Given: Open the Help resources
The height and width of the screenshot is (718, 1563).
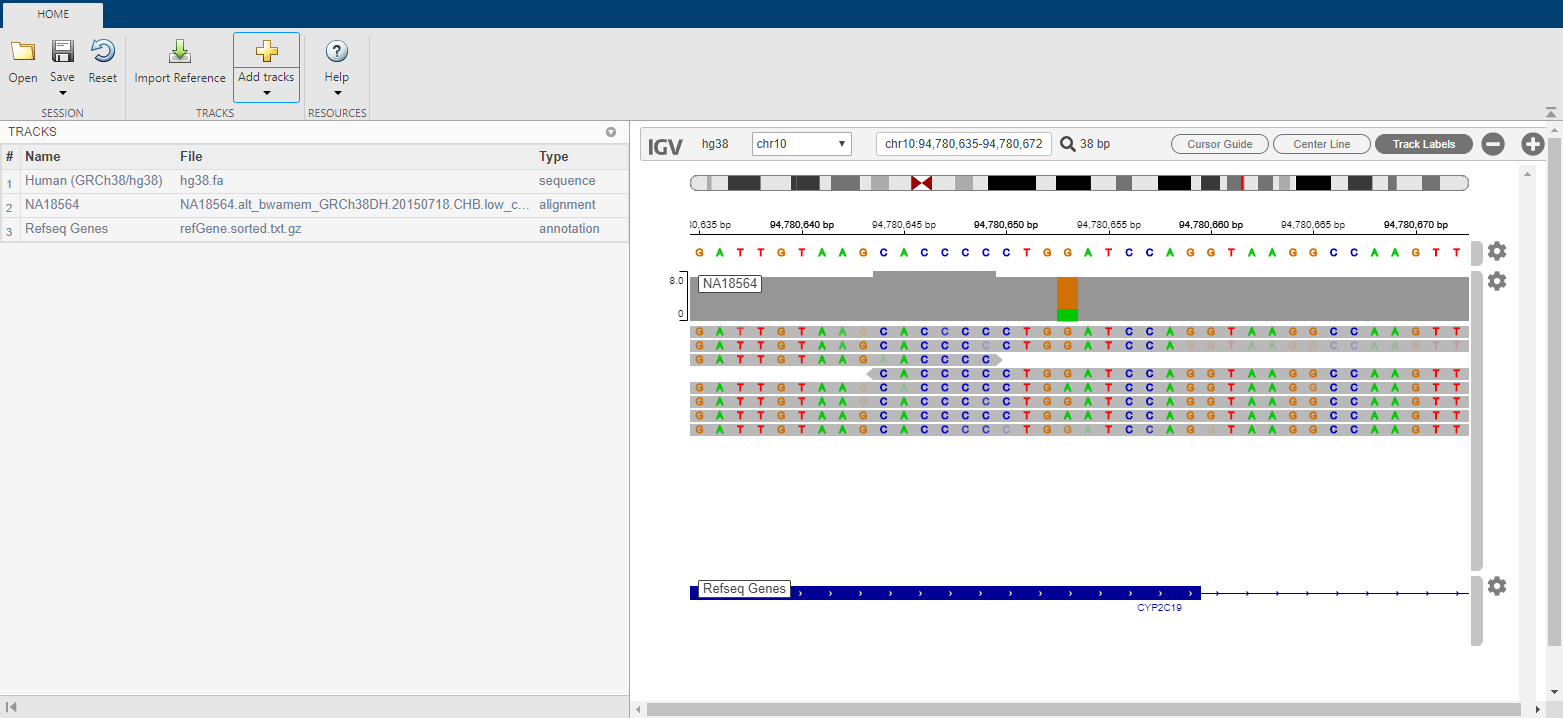Looking at the screenshot, I should [x=337, y=60].
